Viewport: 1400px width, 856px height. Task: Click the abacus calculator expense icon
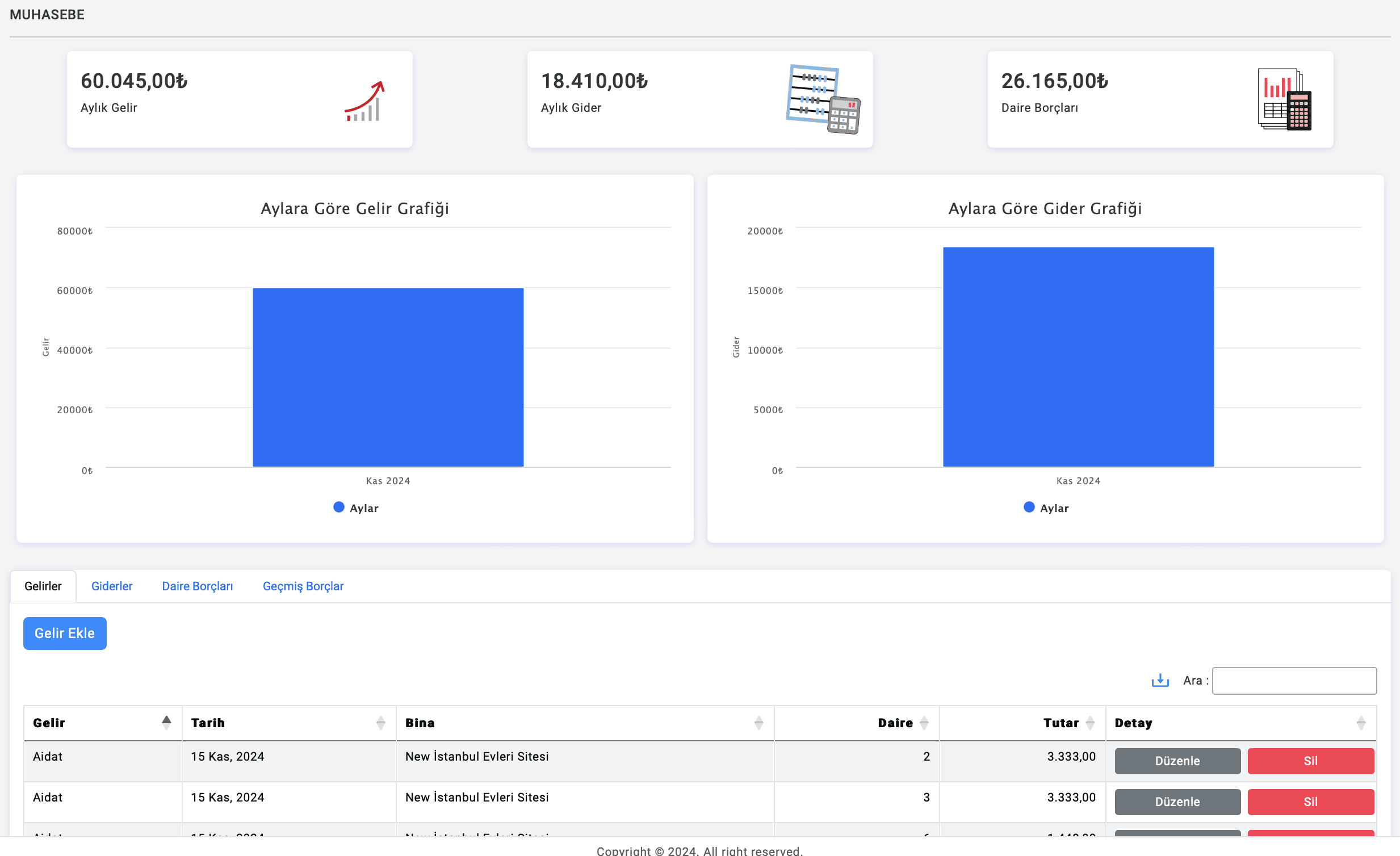point(823,99)
